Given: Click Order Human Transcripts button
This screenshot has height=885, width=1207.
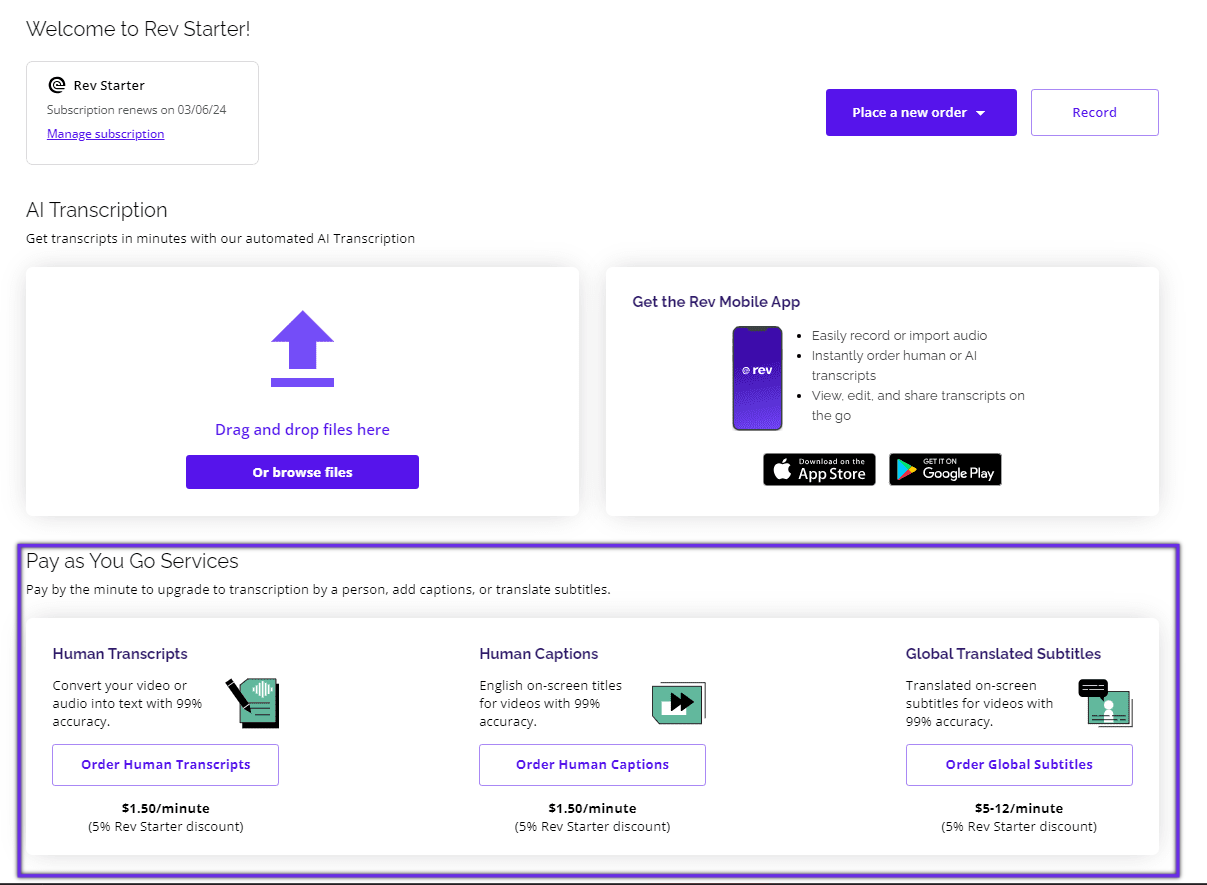Looking at the screenshot, I should point(166,765).
